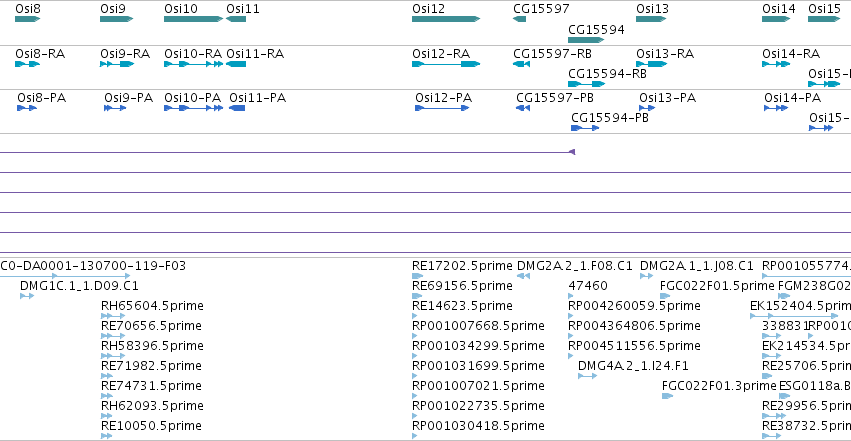Select the RP004260059.5prime EST

click(x=570, y=316)
